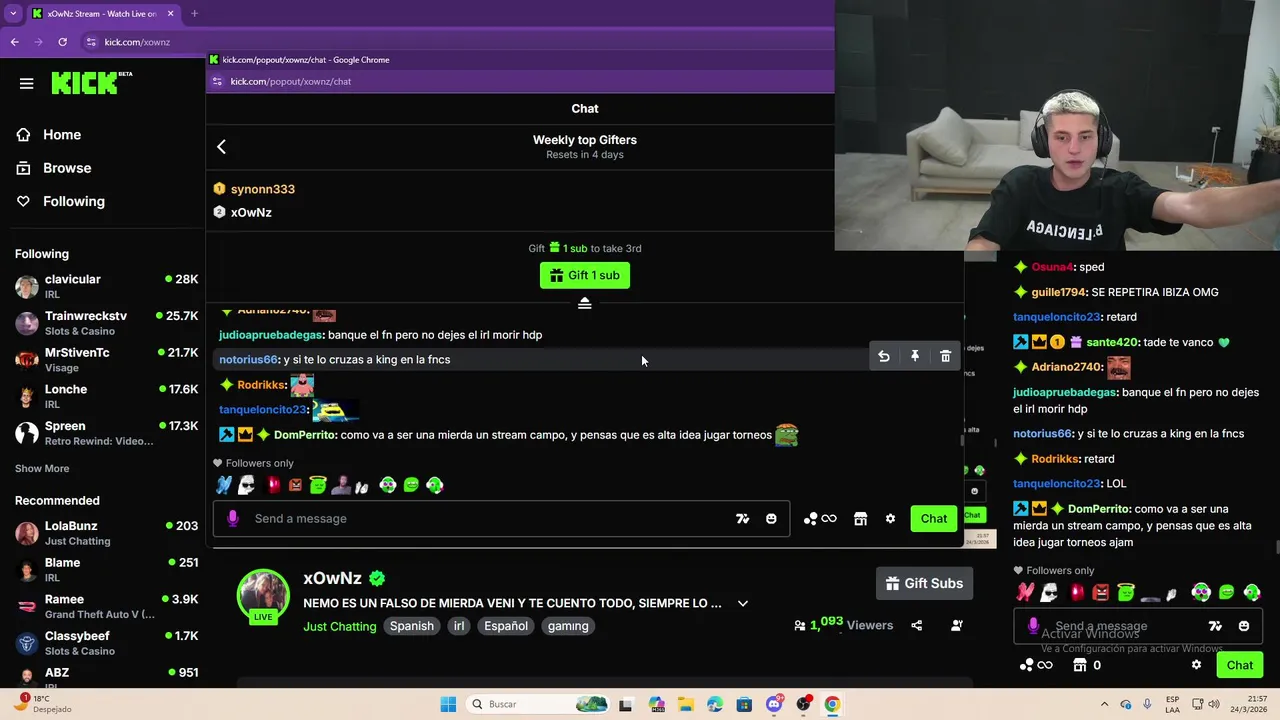Image resolution: width=1280 pixels, height=720 pixels.
Task: Click the Gift Subs button
Action: [924, 583]
